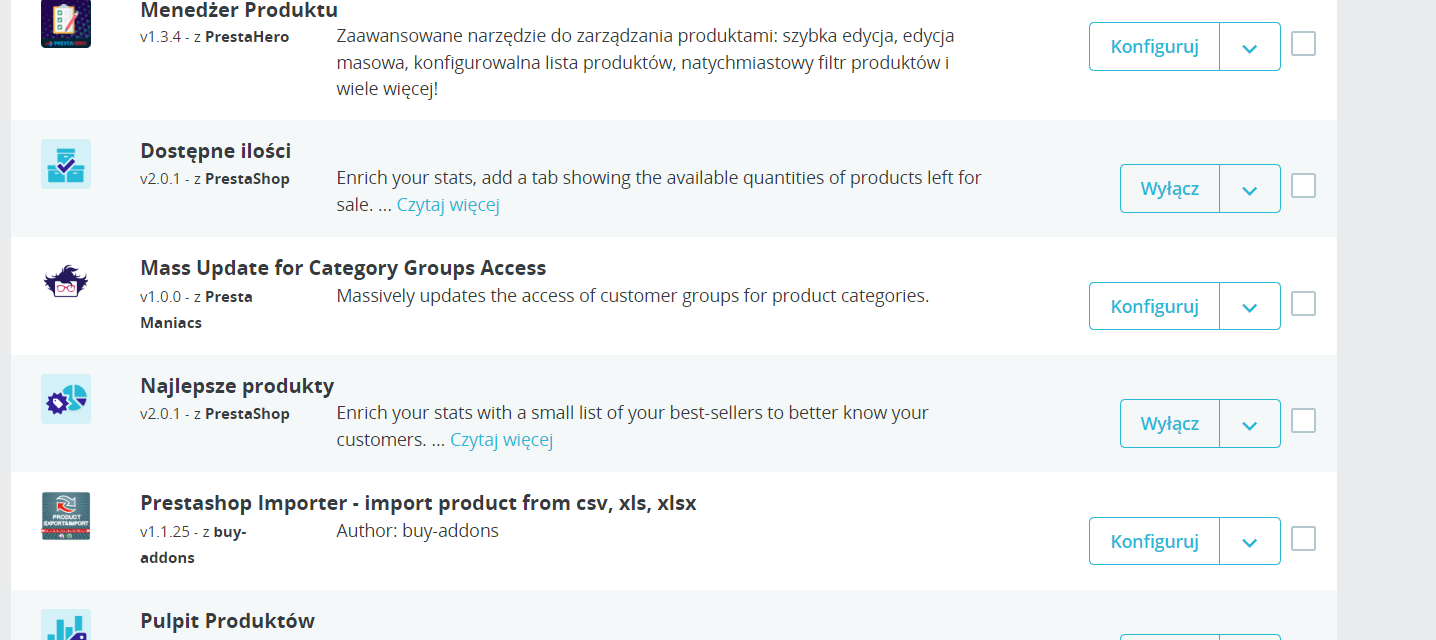
Task: Expand the Prestashop Importer actions dropdown
Action: tap(1250, 542)
